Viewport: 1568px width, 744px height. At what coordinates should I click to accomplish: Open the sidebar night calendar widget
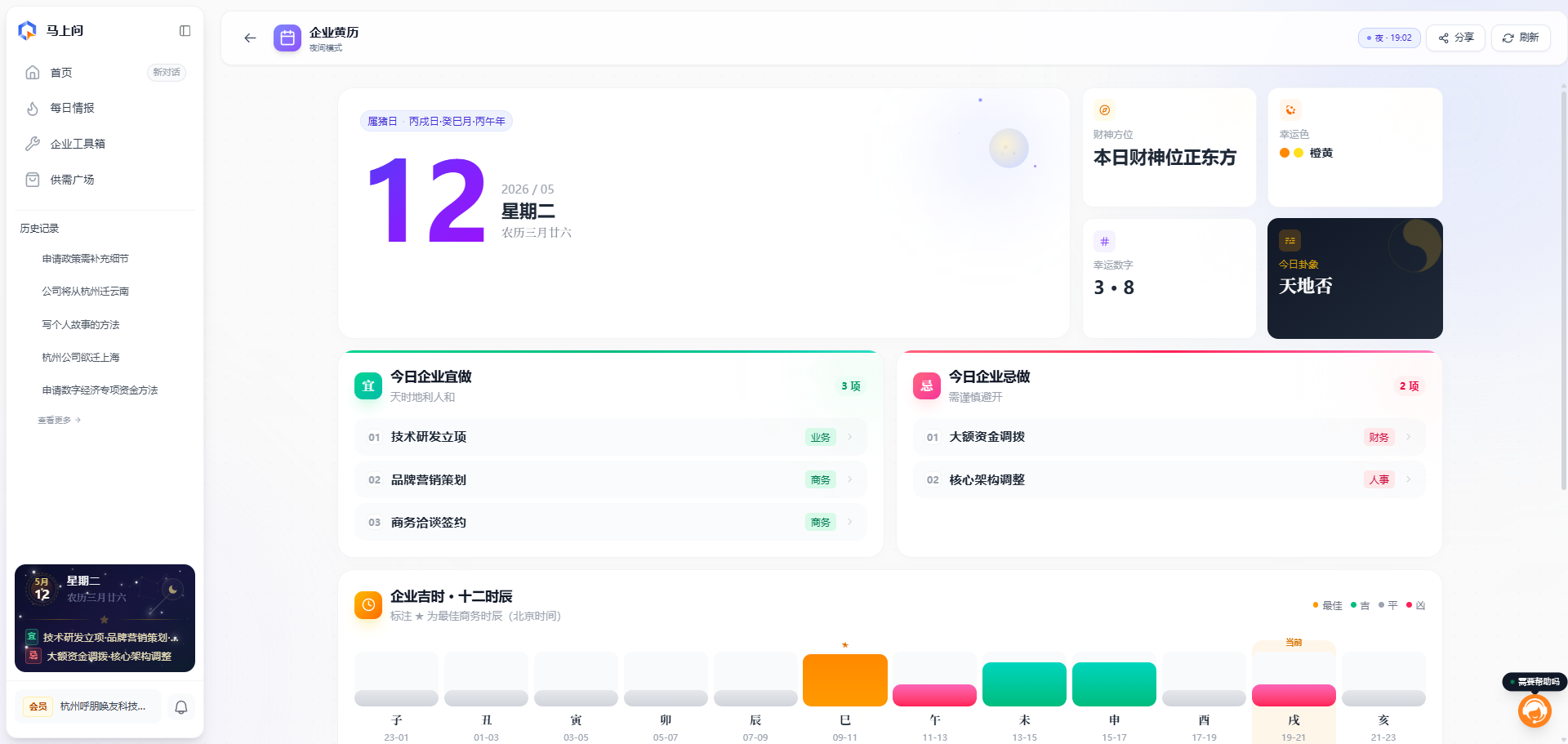coord(105,618)
